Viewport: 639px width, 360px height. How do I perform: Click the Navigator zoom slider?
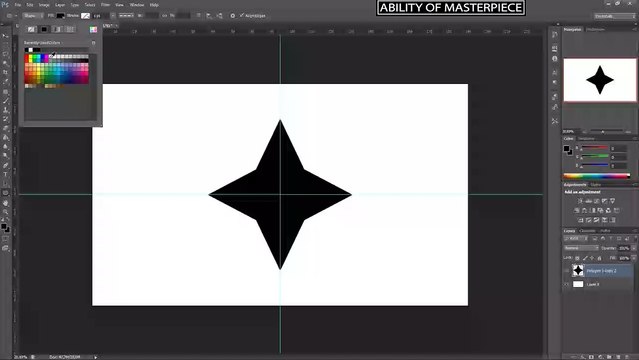[x=603, y=132]
